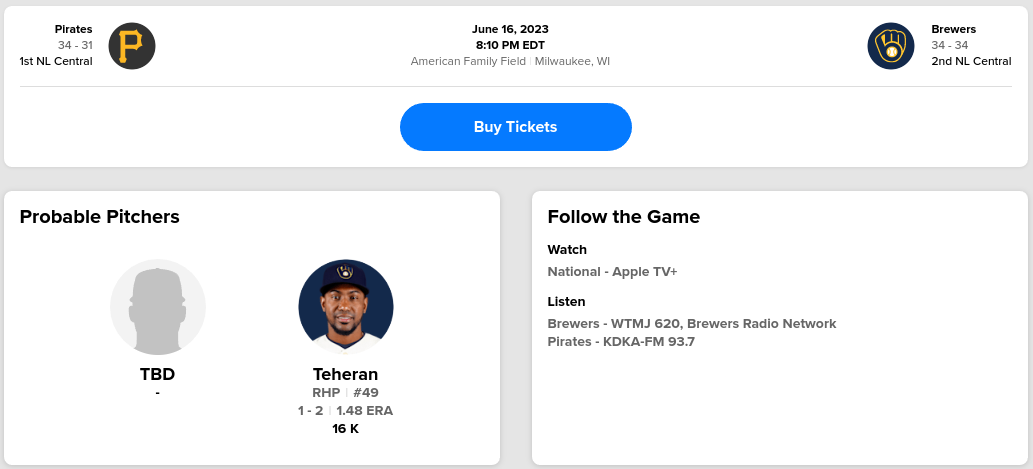Click the TBD pitcher silhouette avatar
The height and width of the screenshot is (469, 1033).
(158, 307)
